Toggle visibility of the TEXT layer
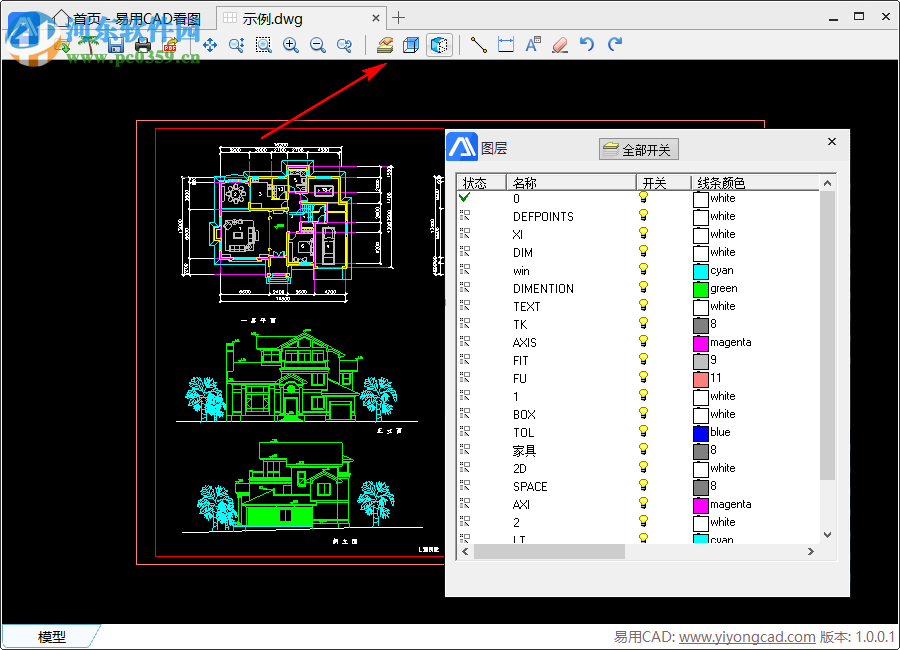The width and height of the screenshot is (900, 650). pos(643,306)
